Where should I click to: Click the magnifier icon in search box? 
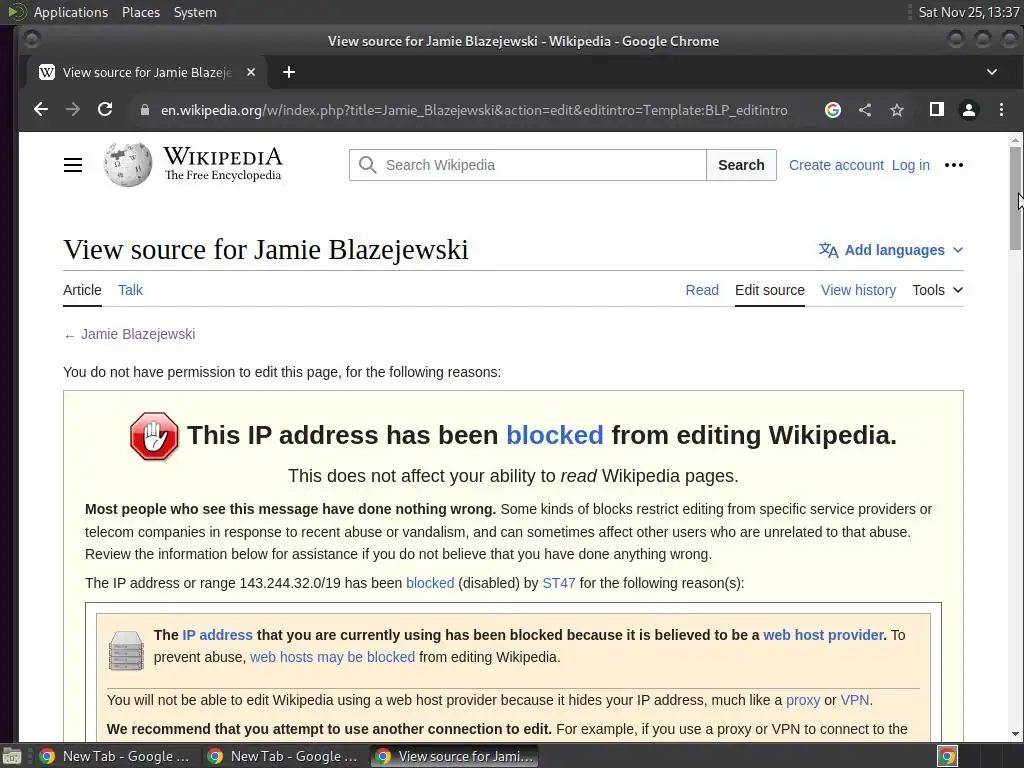click(368, 165)
